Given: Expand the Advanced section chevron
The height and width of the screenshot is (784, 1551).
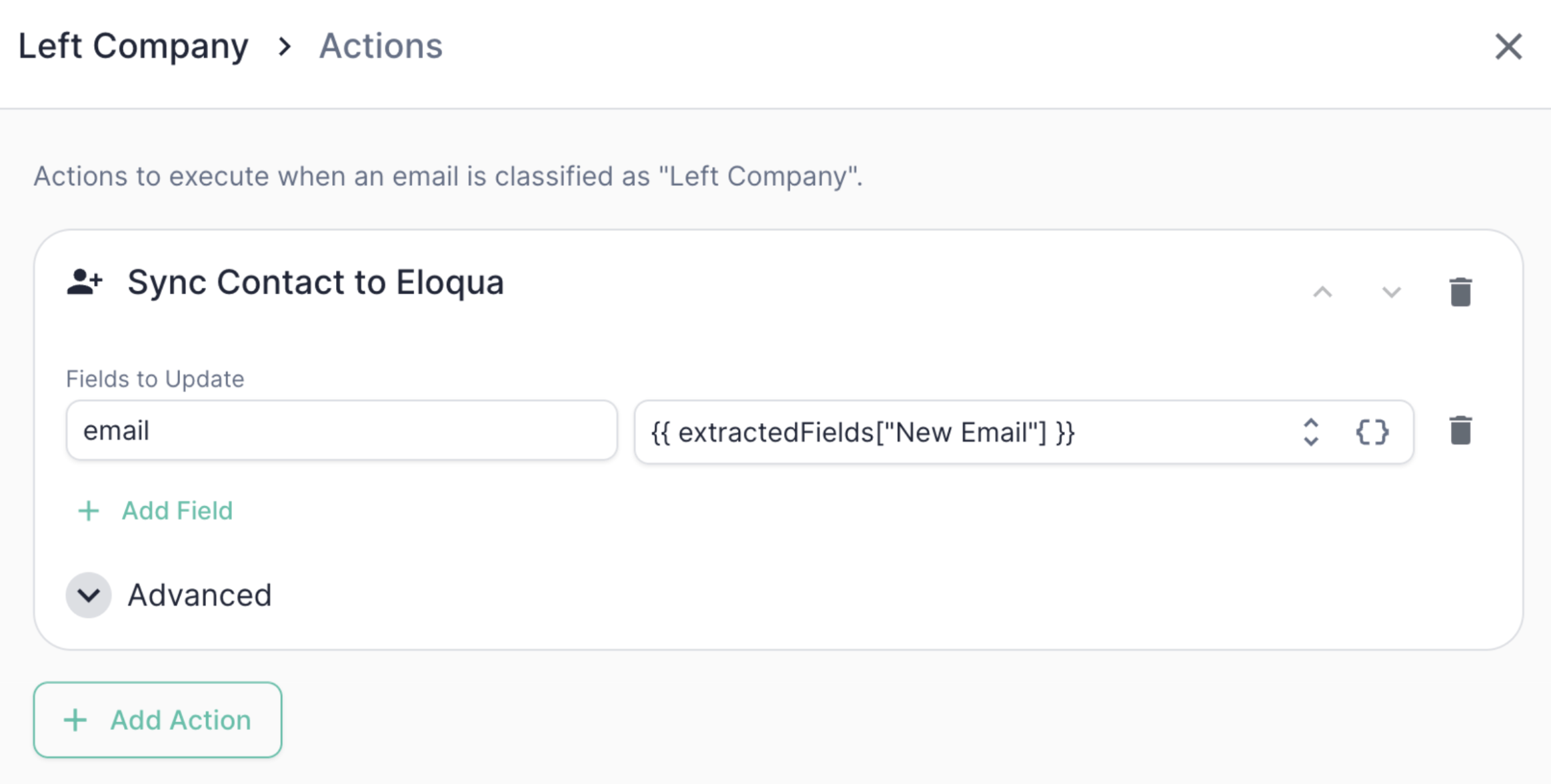Looking at the screenshot, I should tap(89, 595).
